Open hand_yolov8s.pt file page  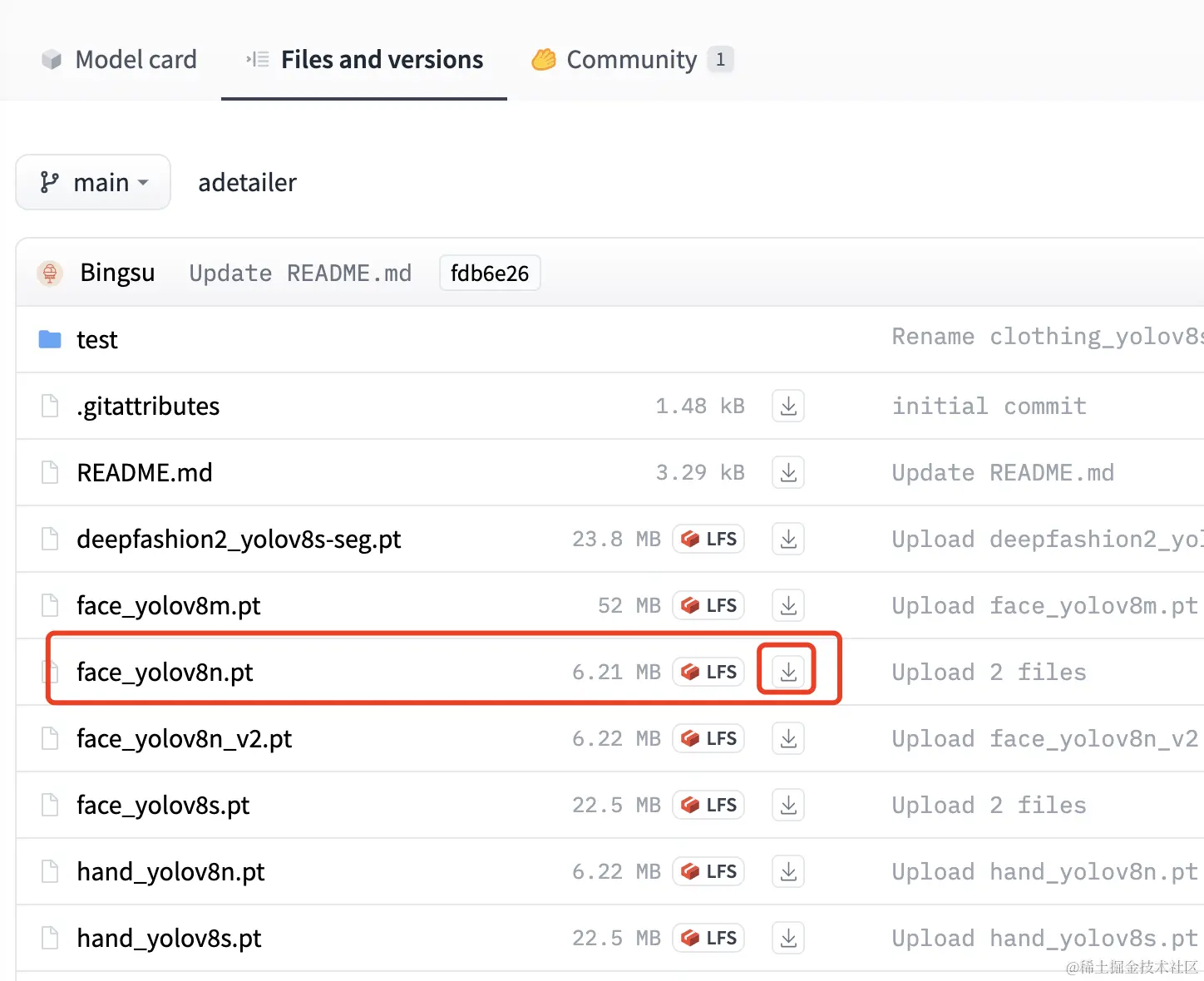tap(169, 938)
